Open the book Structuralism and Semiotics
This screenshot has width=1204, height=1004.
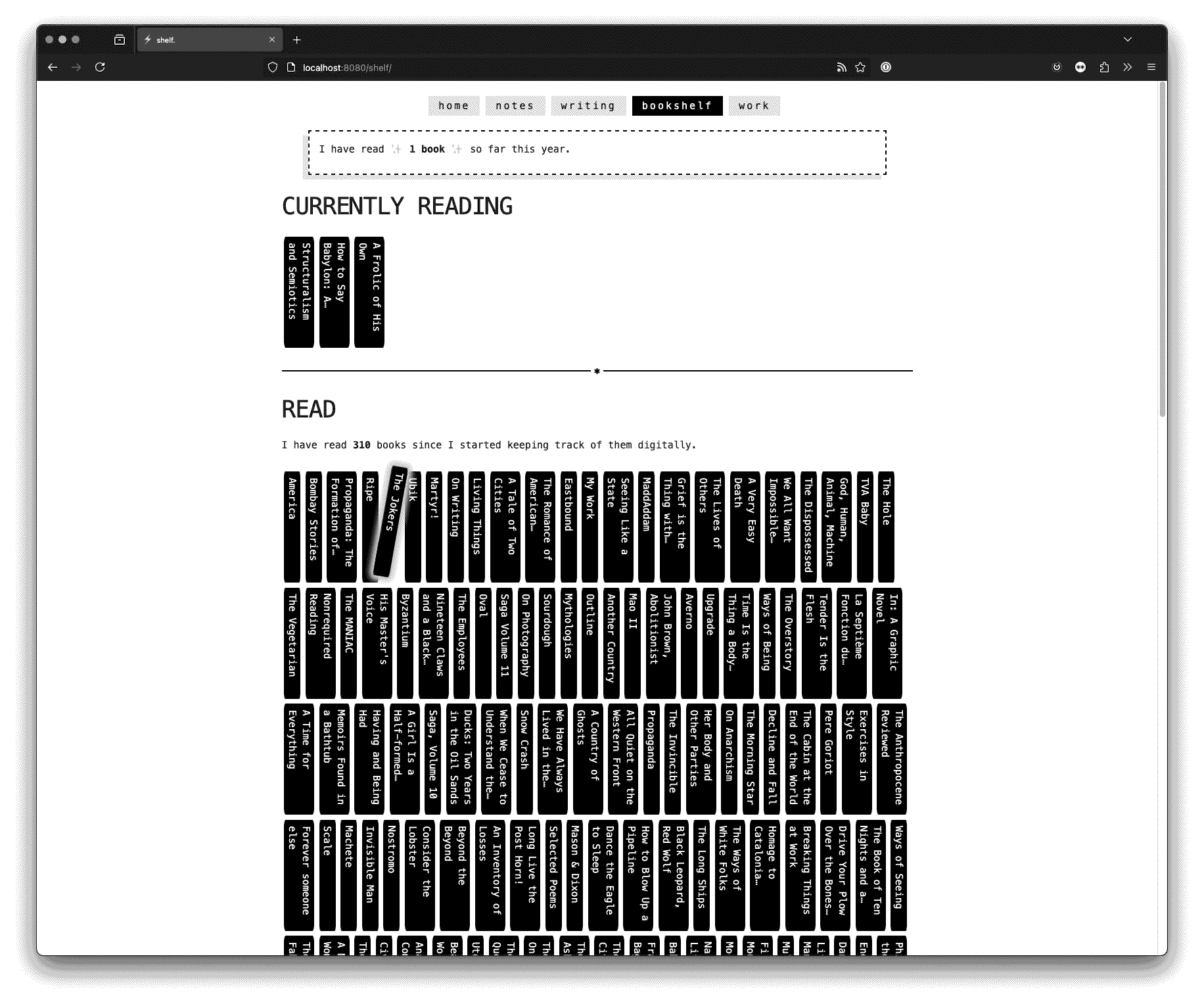(x=299, y=292)
